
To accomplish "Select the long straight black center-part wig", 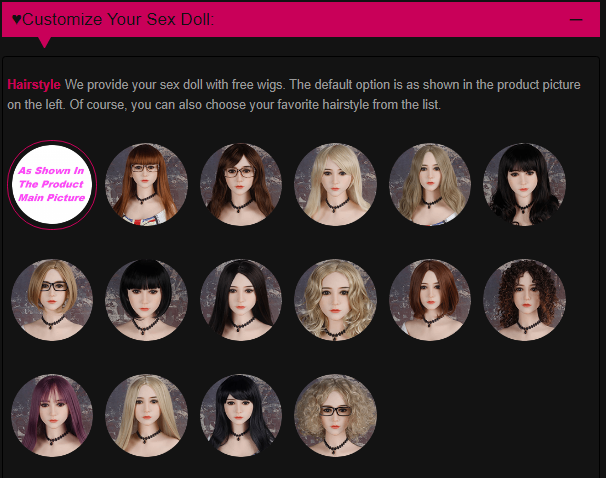I will pos(241,300).
